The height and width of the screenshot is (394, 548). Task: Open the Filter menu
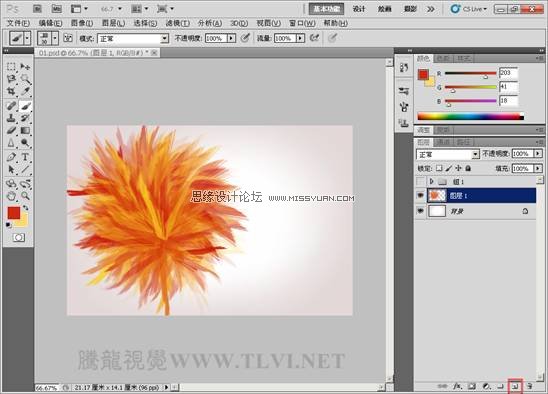click(178, 23)
